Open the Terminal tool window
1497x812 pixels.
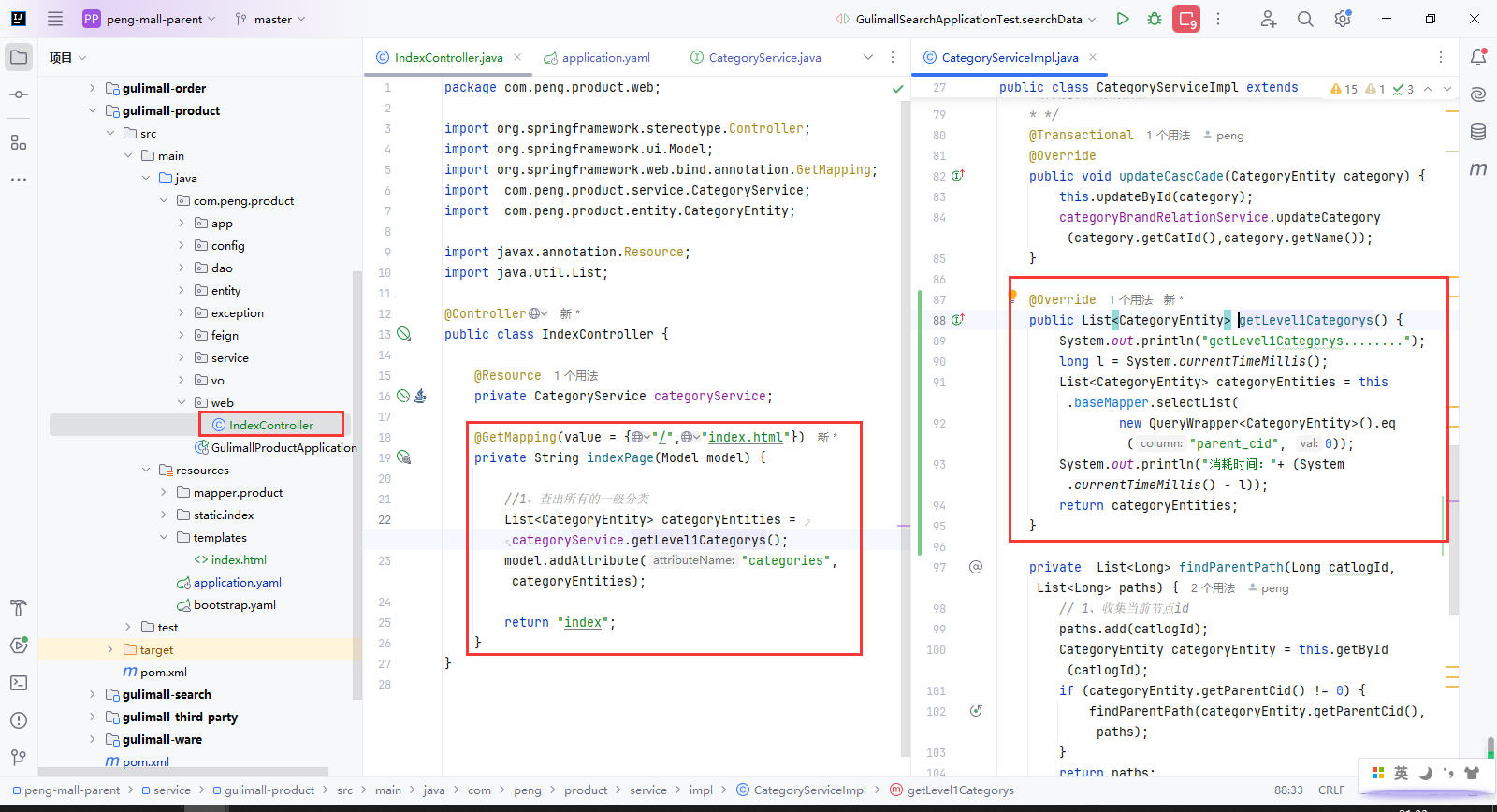click(19, 683)
